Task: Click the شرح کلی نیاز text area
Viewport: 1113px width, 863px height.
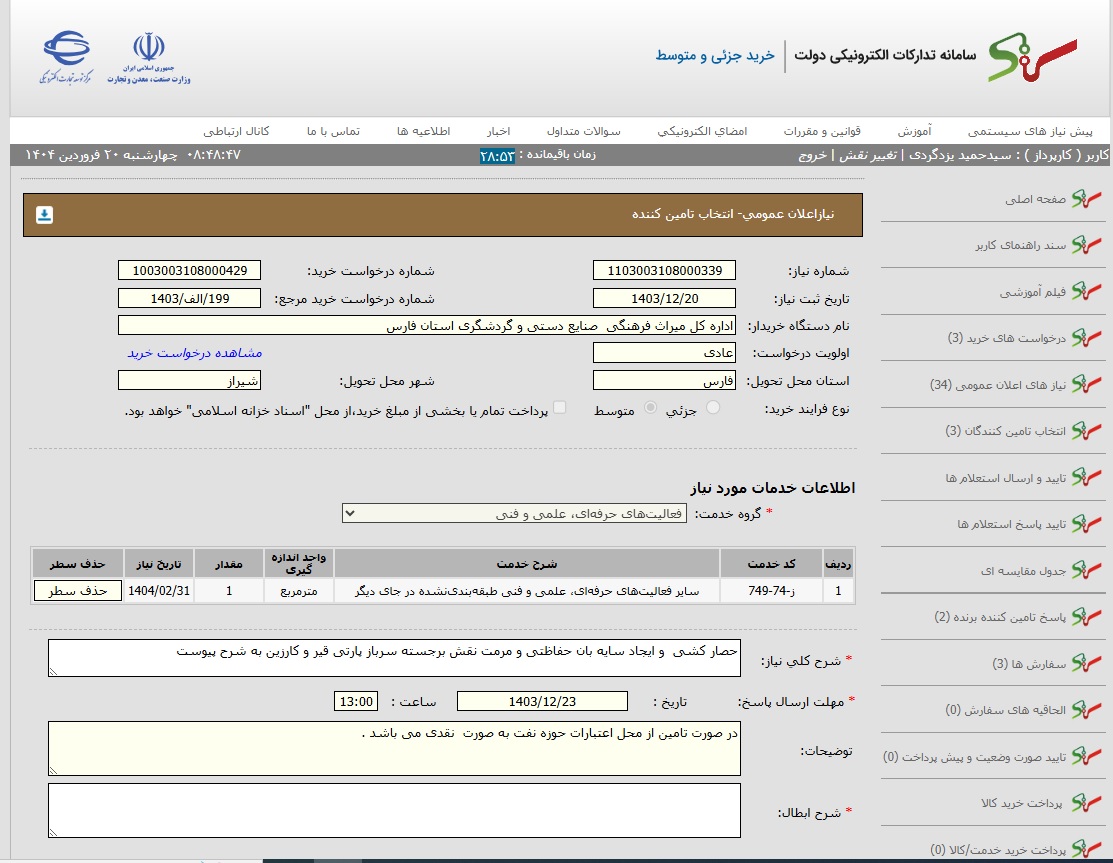Action: click(394, 658)
